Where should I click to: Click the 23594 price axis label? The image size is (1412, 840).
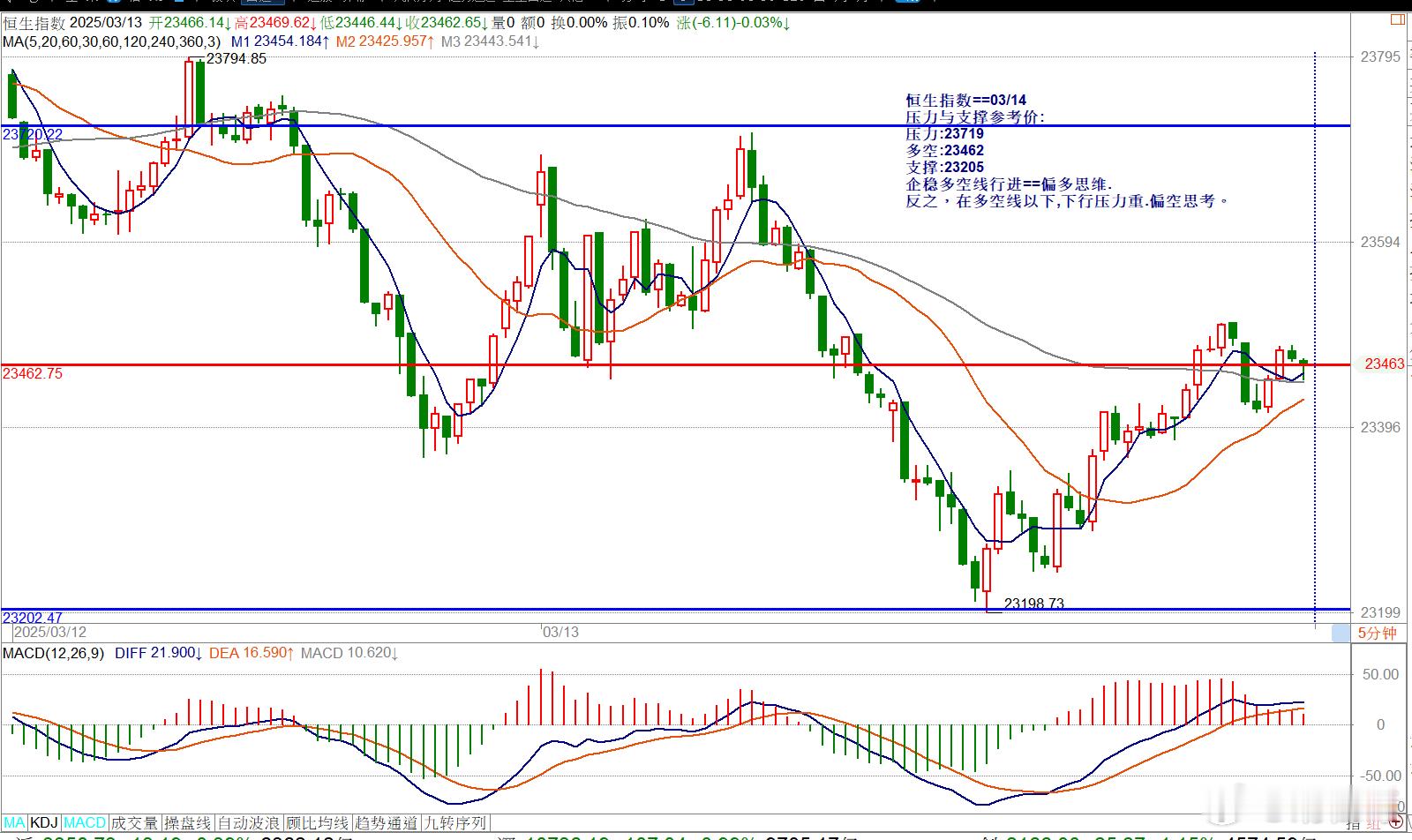1380,242
